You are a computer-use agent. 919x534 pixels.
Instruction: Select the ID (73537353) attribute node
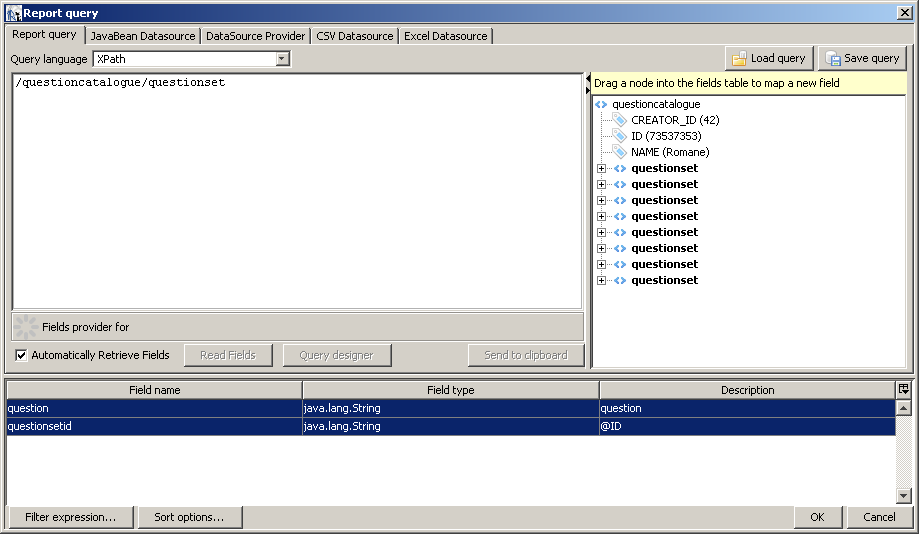[x=666, y=136]
